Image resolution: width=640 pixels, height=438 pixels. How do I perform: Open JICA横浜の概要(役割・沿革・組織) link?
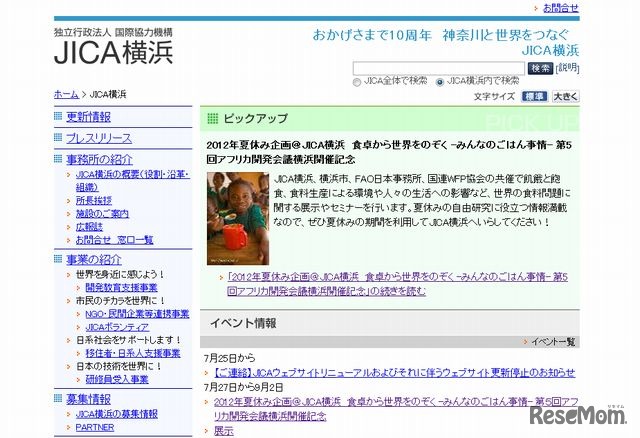pyautogui.click(x=133, y=181)
